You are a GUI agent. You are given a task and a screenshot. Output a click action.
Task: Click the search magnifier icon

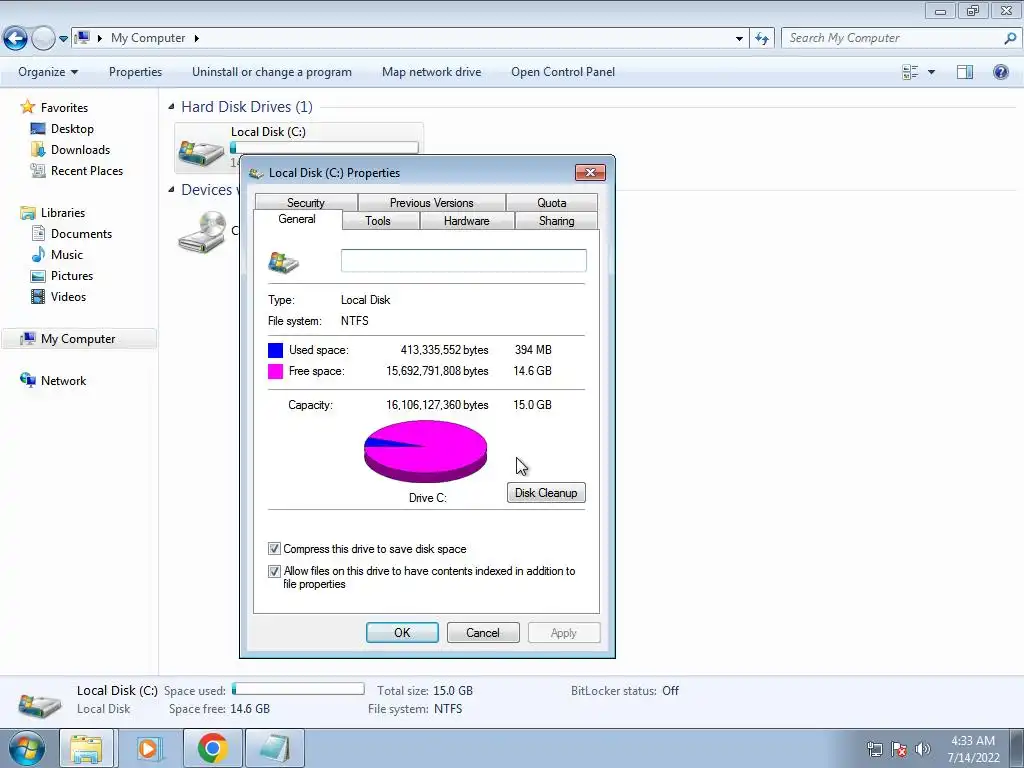pyautogui.click(x=1010, y=38)
